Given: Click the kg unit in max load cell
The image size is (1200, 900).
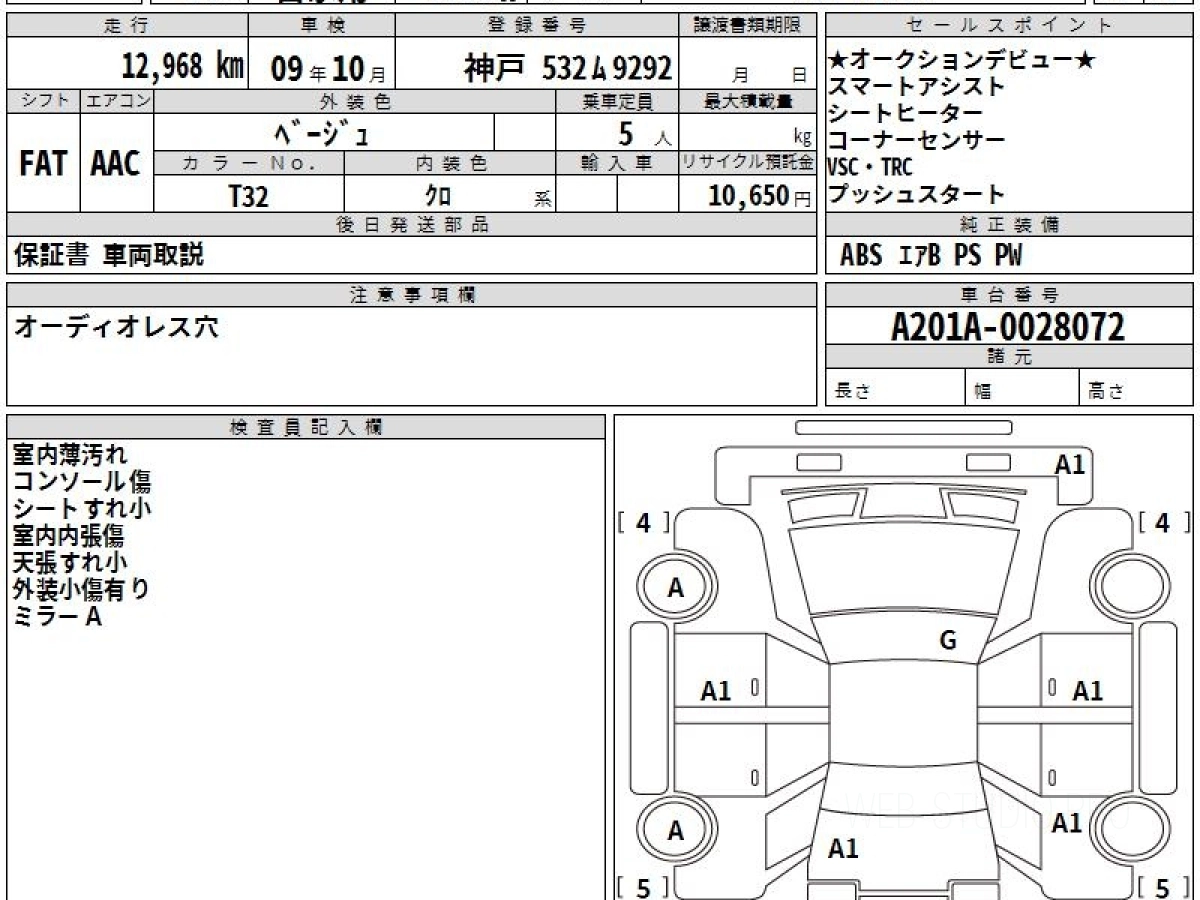Looking at the screenshot, I should coord(802,137).
